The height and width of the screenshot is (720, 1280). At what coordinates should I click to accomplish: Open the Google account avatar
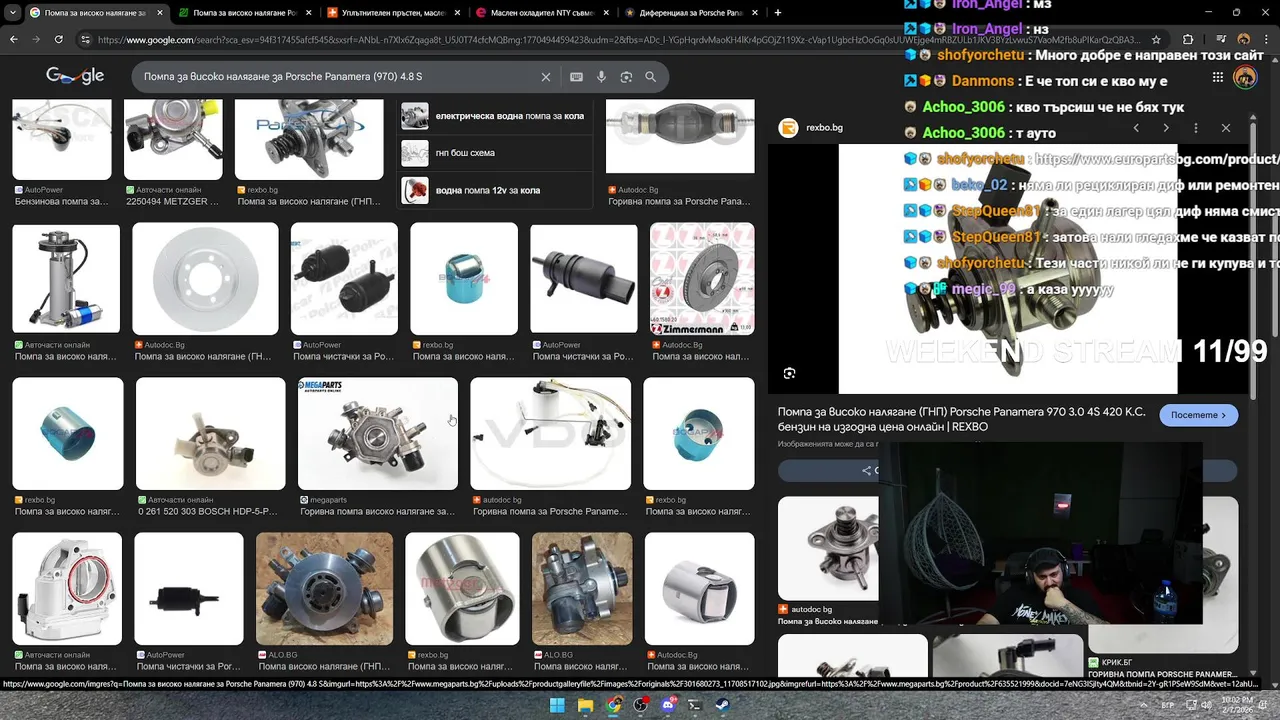click(1245, 77)
